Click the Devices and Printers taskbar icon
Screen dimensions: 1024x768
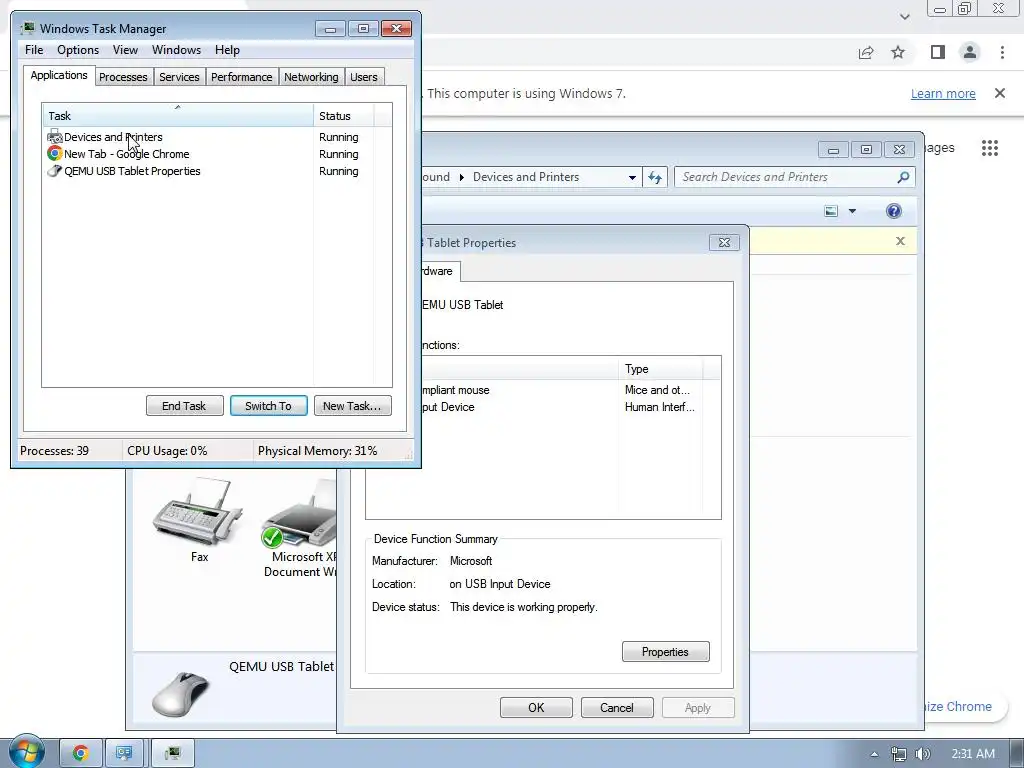[124, 754]
